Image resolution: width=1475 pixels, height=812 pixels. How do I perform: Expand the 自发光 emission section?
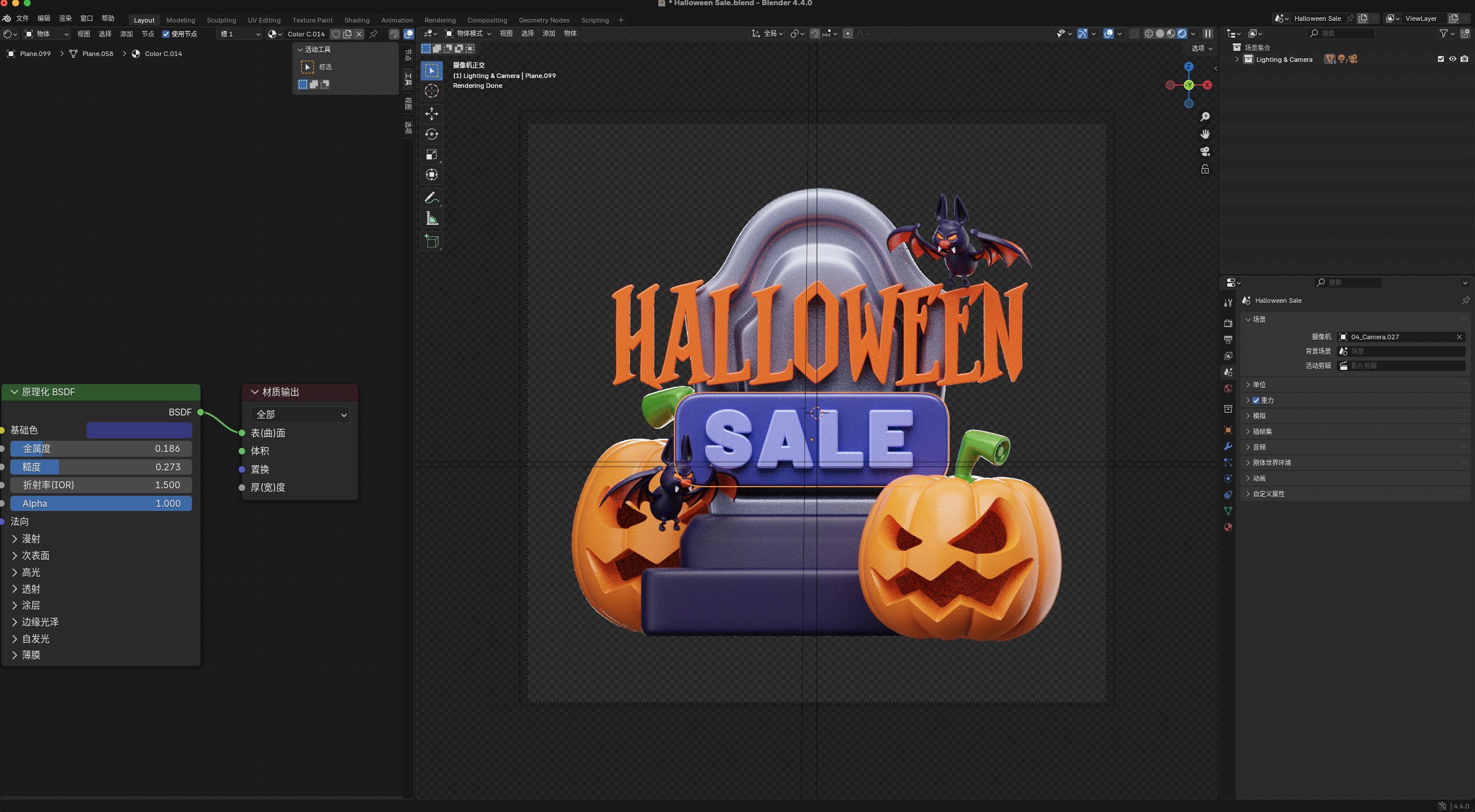[x=35, y=639]
